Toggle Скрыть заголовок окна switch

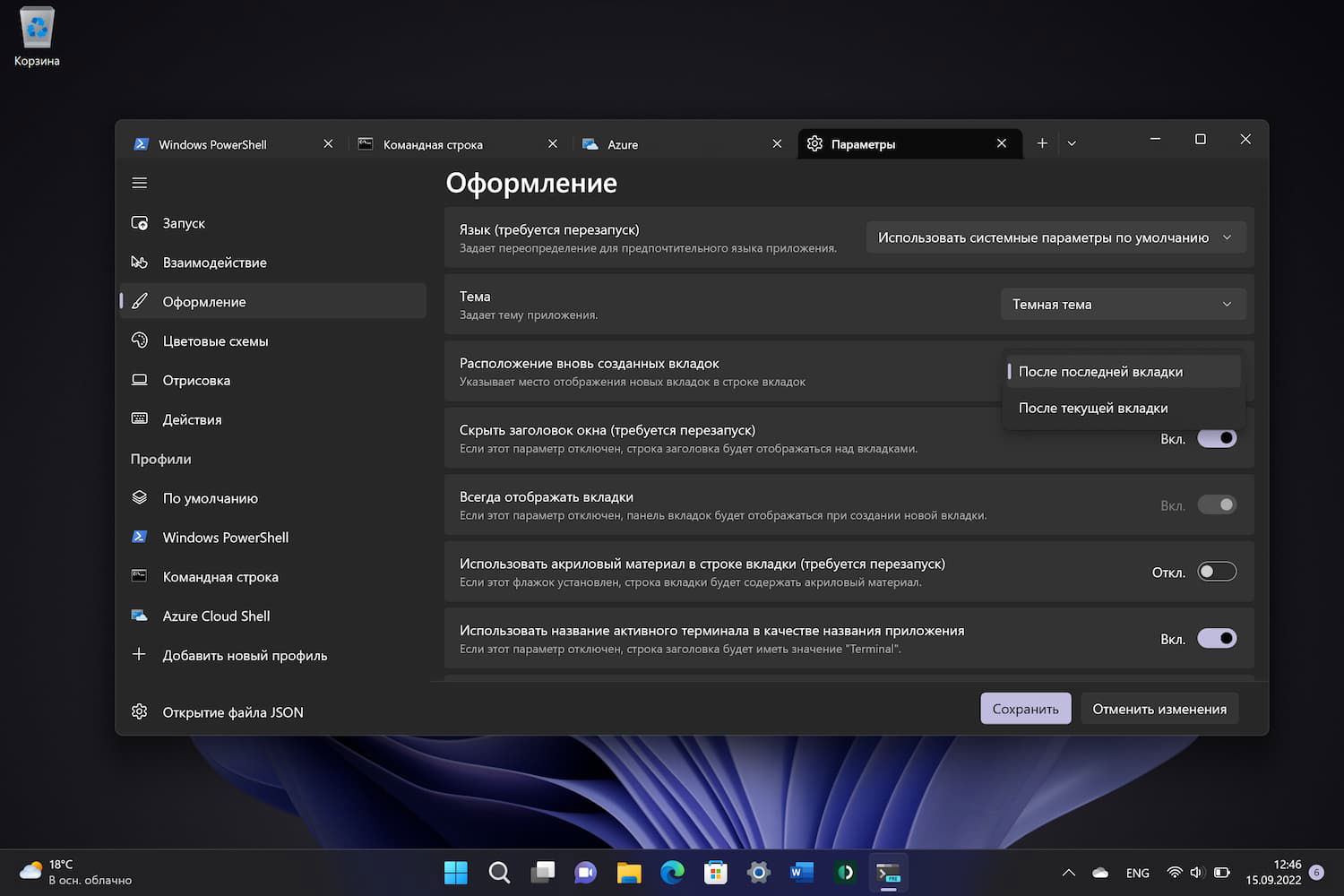[x=1216, y=438]
